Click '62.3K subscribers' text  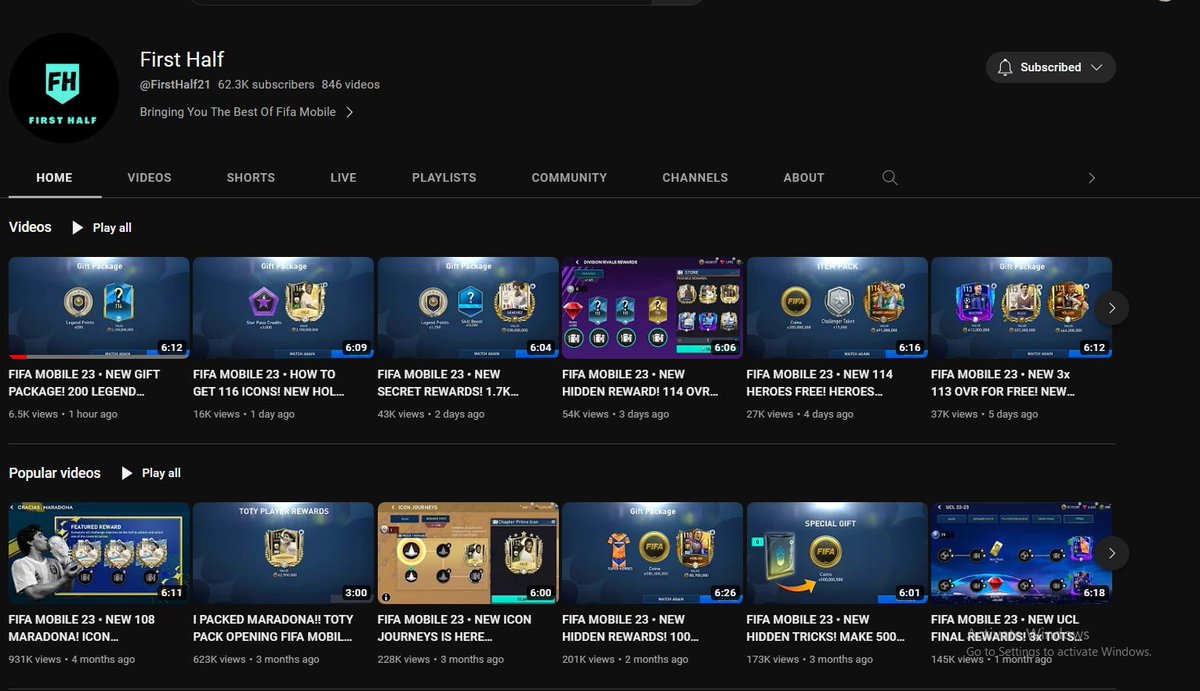266,85
